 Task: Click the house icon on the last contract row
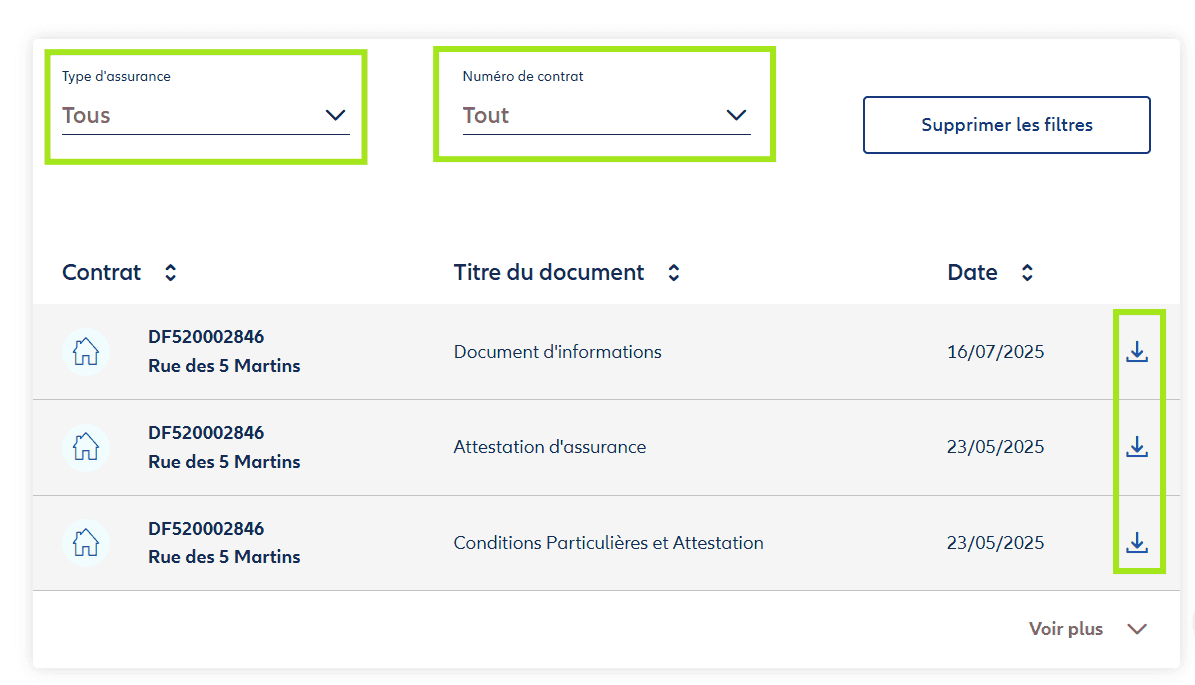(x=86, y=543)
